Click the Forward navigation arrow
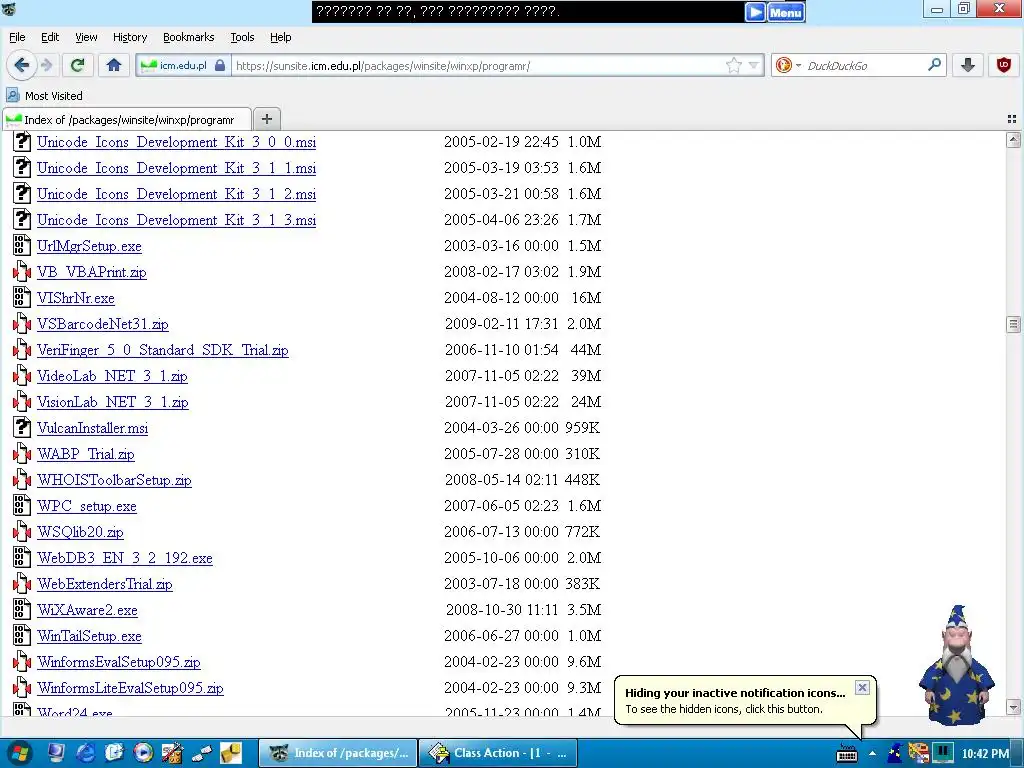This screenshot has height=768, width=1024. [46, 65]
